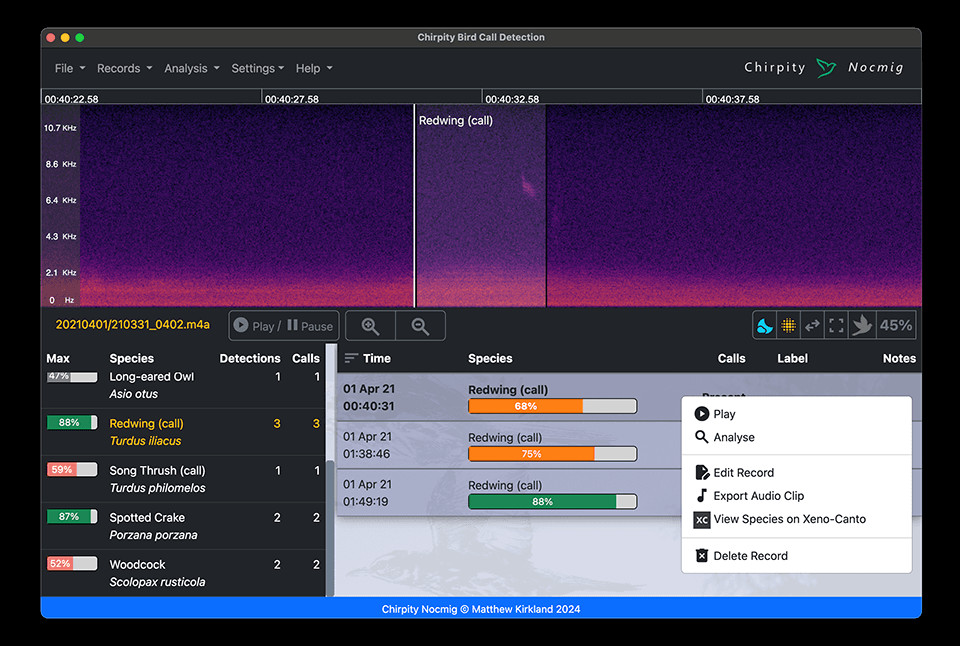The width and height of the screenshot is (960, 646).
Task: Zoom in on the spectrogram
Action: tap(370, 326)
